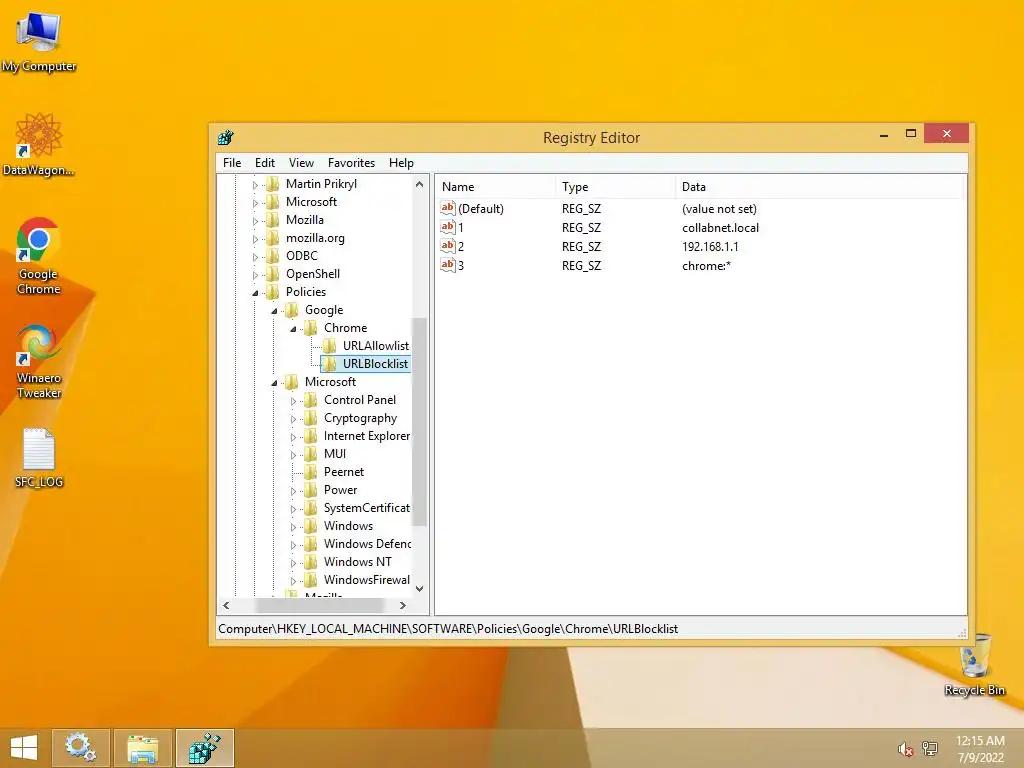Open the My Computer desktop icon
This screenshot has height=768, width=1024.
39,40
